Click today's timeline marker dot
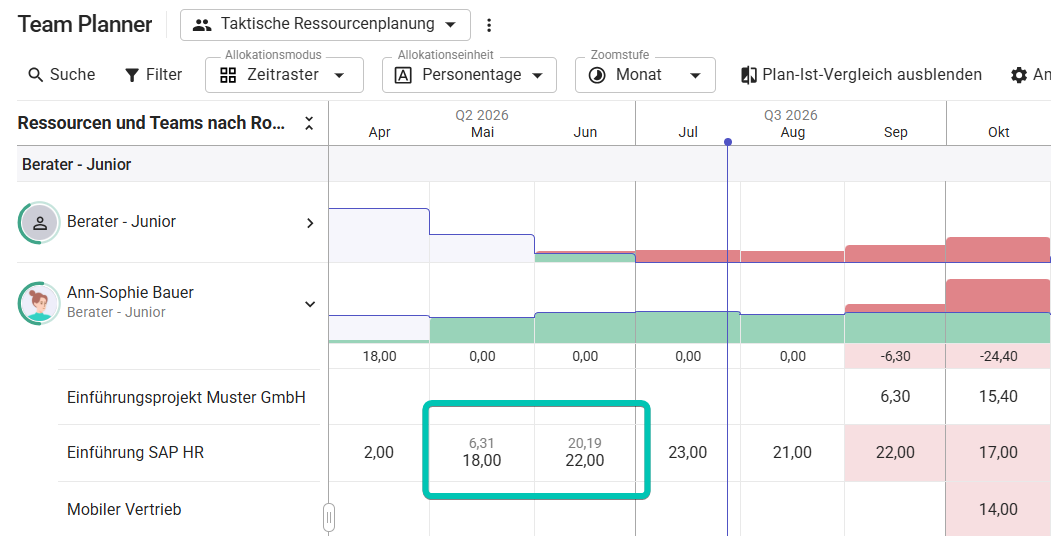Image resolution: width=1051 pixels, height=536 pixels. pos(728,141)
